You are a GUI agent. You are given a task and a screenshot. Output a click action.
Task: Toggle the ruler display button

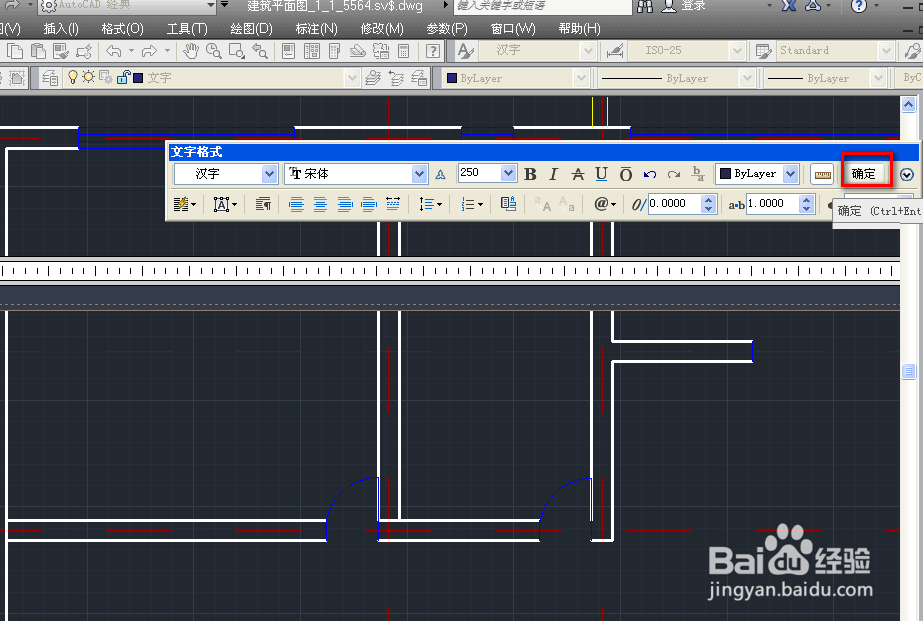(x=822, y=174)
